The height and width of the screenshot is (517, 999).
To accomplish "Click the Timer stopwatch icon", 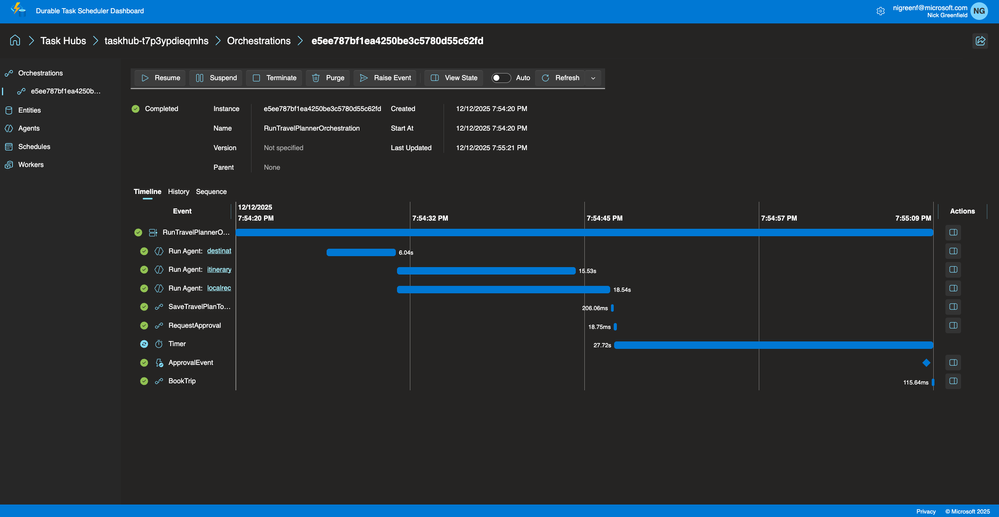I will click(159, 344).
